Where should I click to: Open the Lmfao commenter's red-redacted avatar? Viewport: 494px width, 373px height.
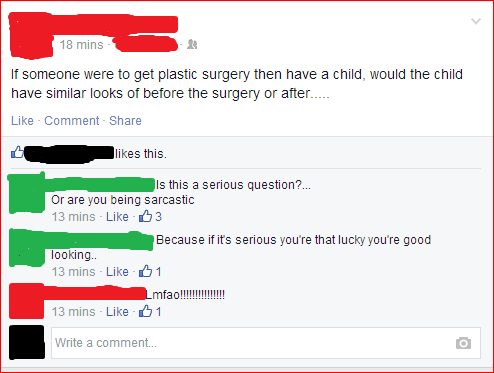[x=27, y=301]
